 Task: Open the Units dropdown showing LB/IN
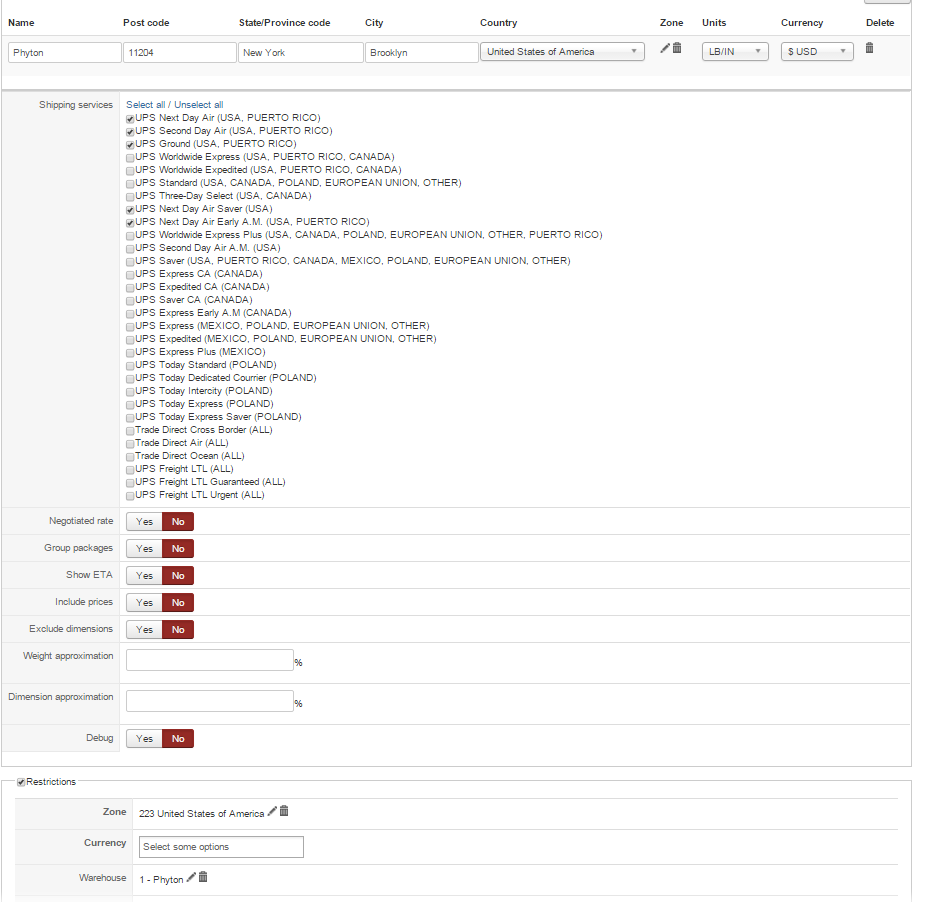pyautogui.click(x=734, y=51)
